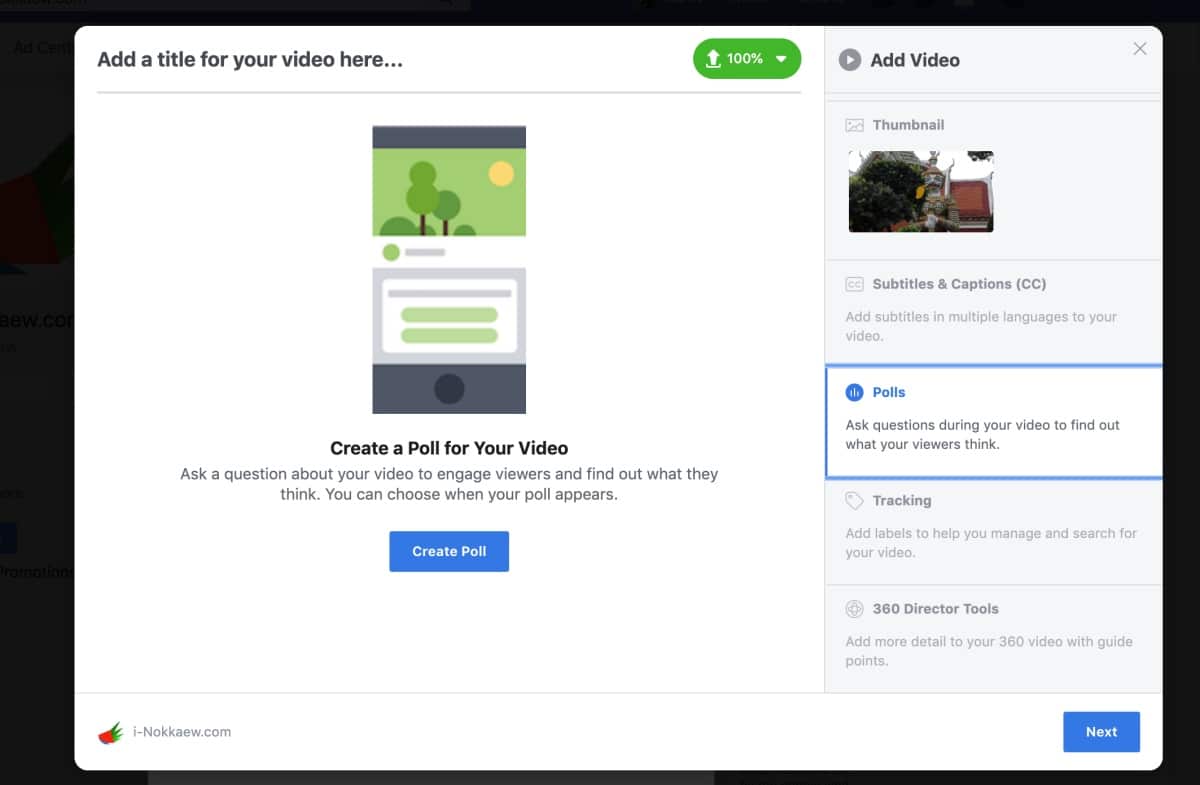This screenshot has width=1200, height=785.
Task: Click the Next button
Action: point(1101,732)
